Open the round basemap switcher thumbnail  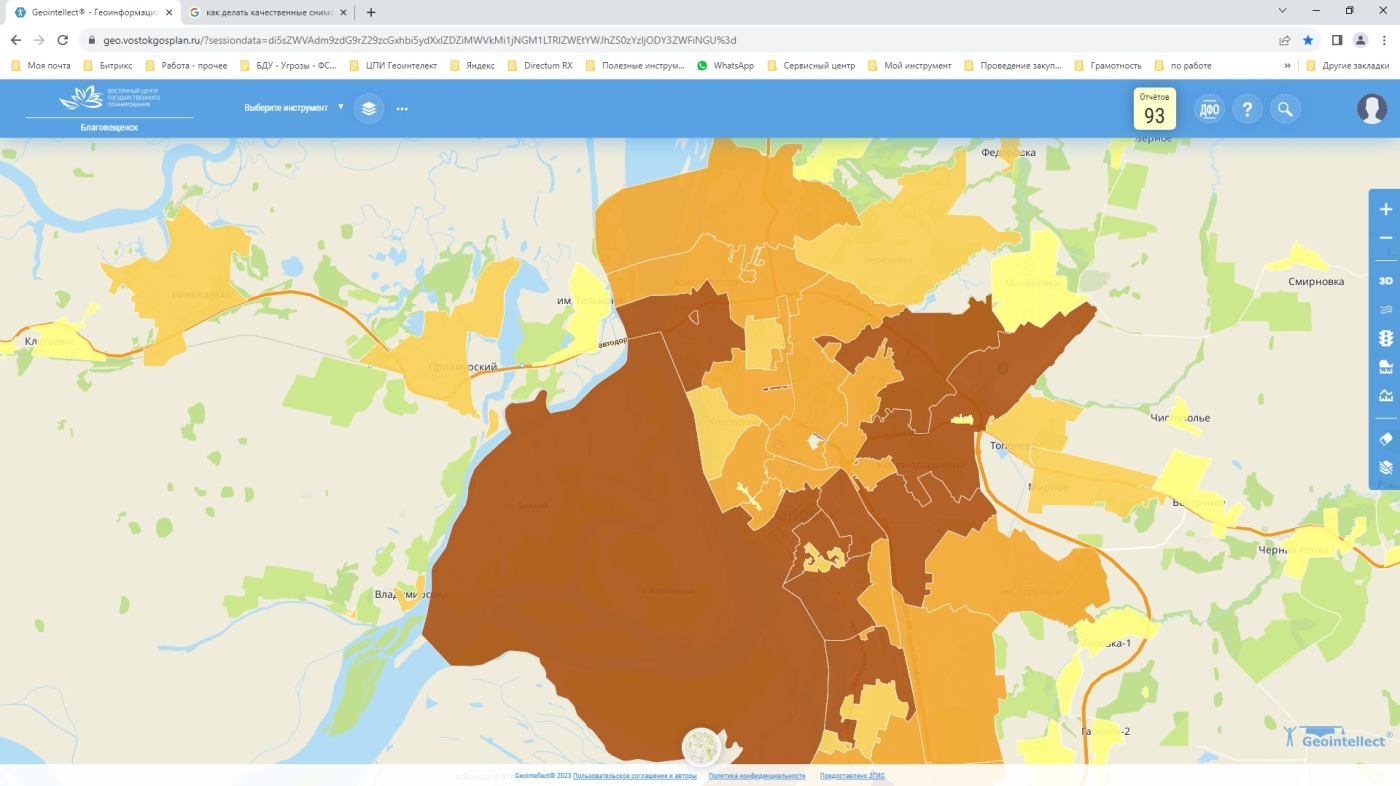(x=701, y=747)
